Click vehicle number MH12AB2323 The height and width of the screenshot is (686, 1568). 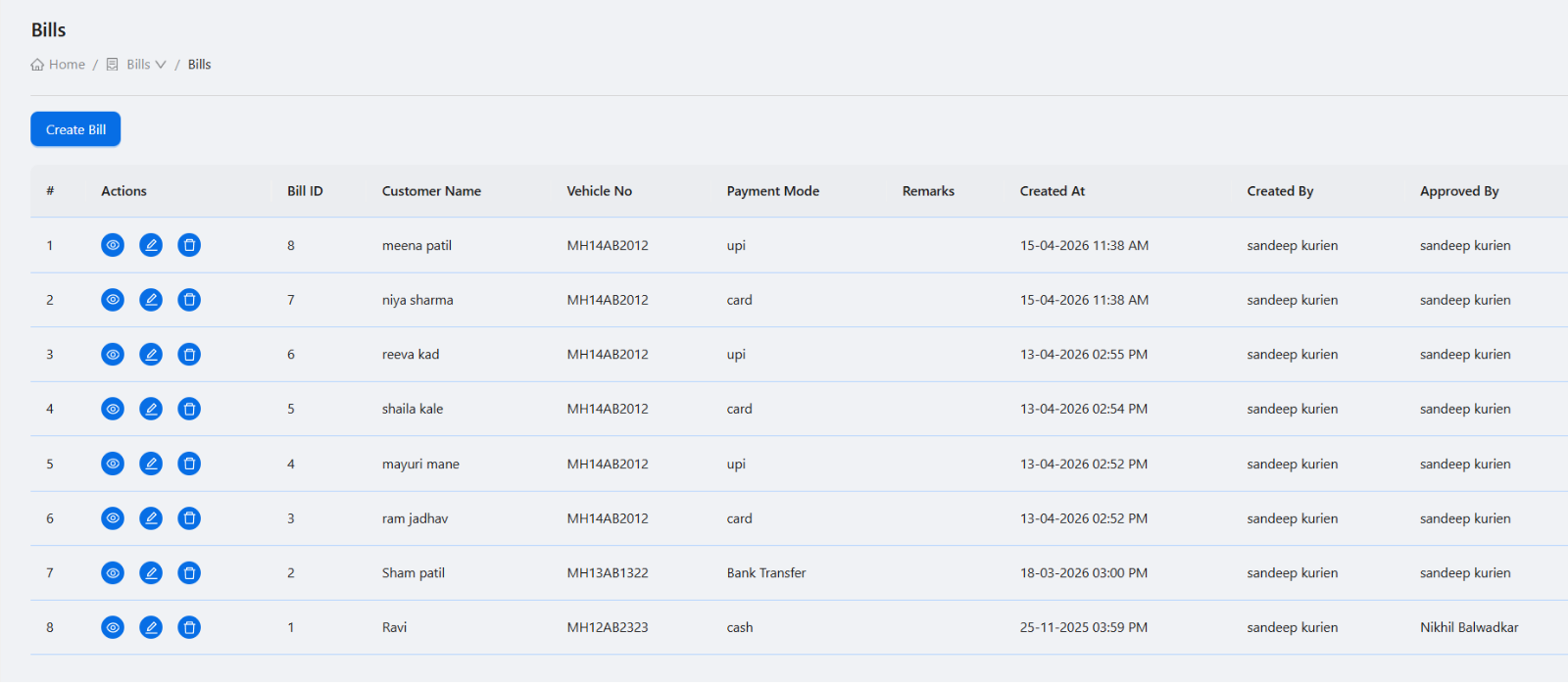[x=608, y=627]
